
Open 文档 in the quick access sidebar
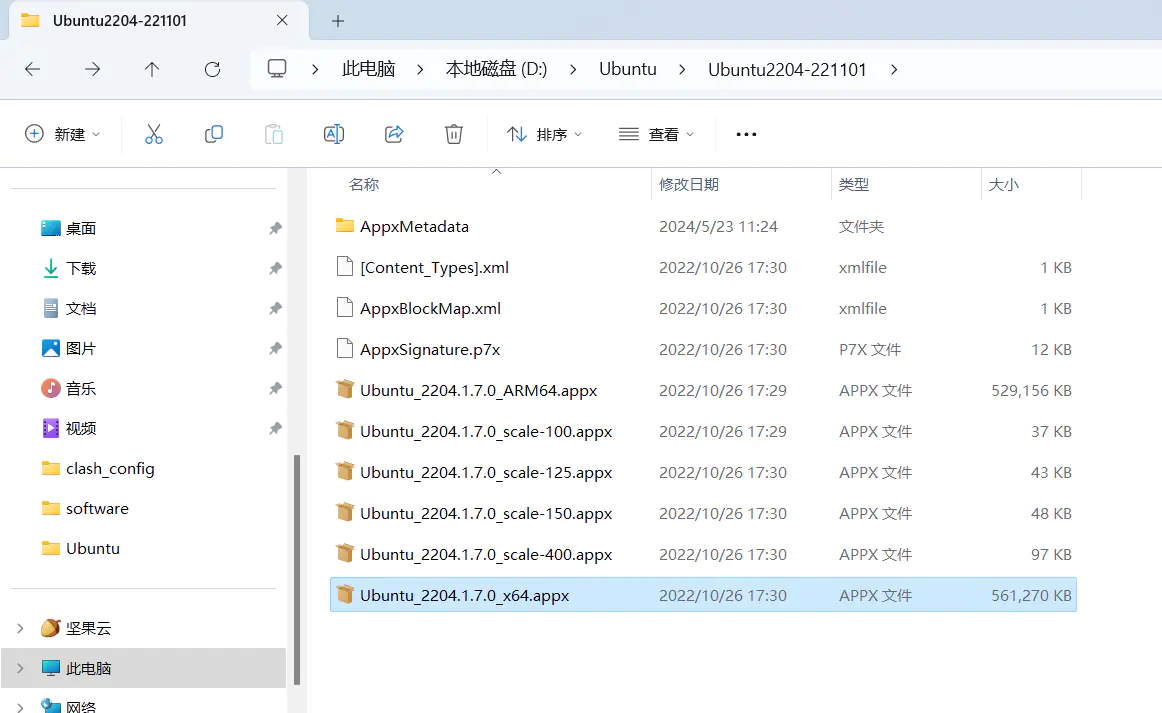81,308
